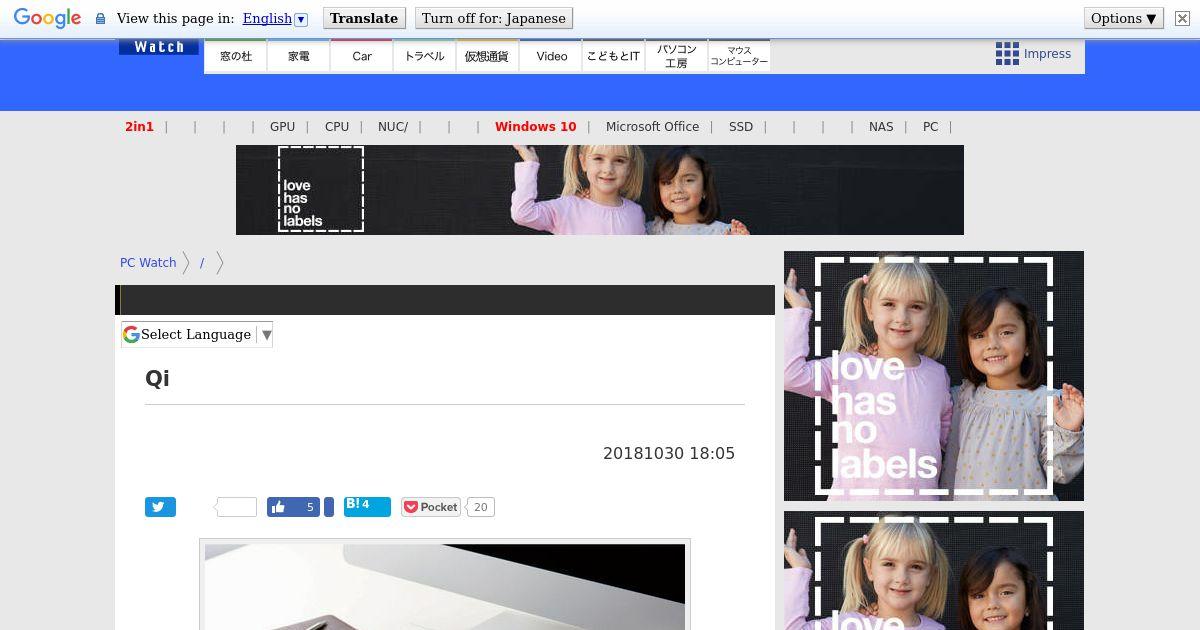Click the padlock icon in translate bar
The height and width of the screenshot is (630, 1200).
coord(100,19)
